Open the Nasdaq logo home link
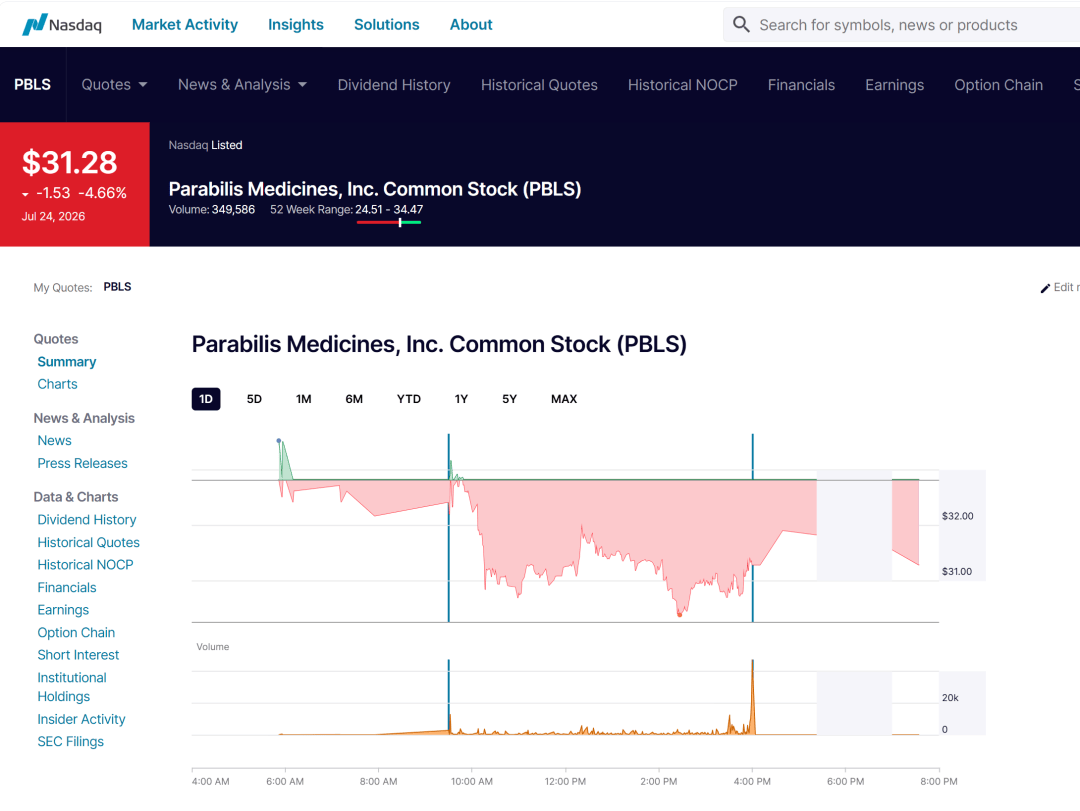 coord(62,25)
